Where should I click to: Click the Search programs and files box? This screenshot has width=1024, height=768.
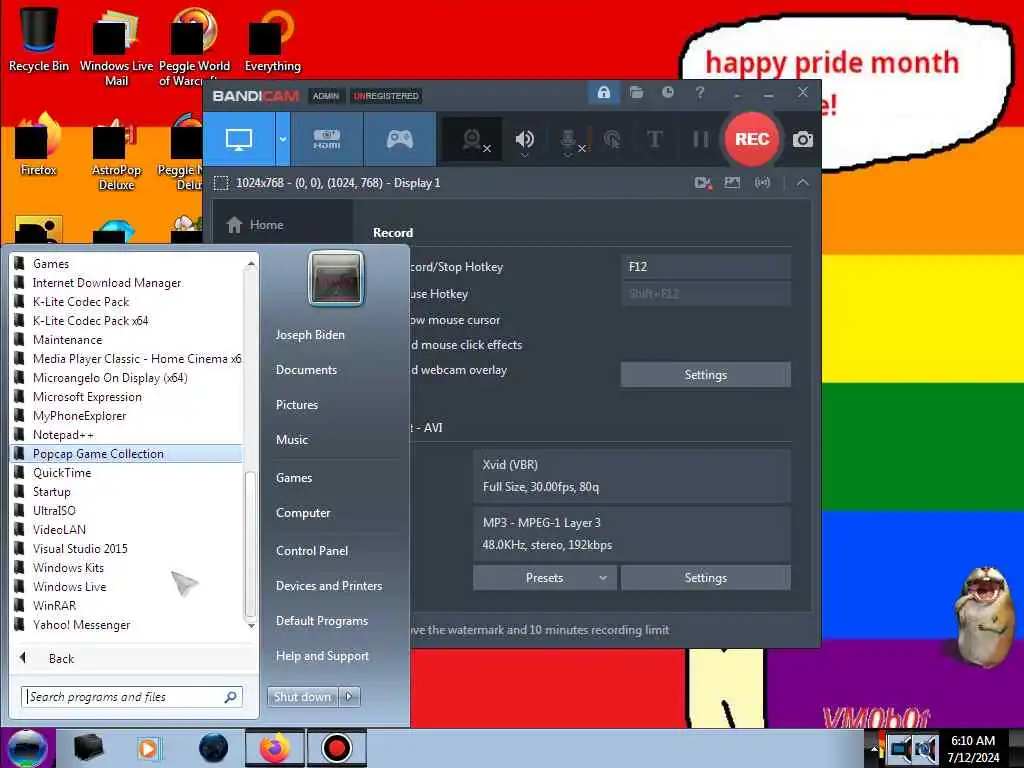coord(132,697)
